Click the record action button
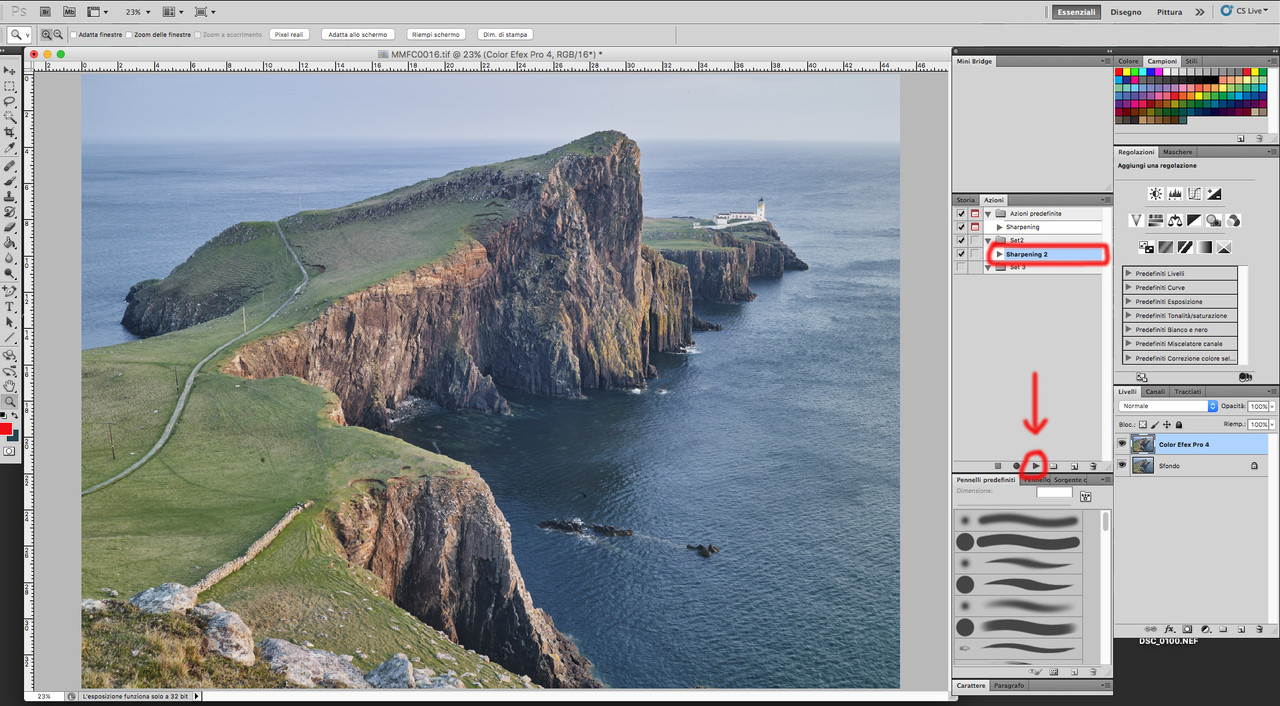 coord(1016,466)
